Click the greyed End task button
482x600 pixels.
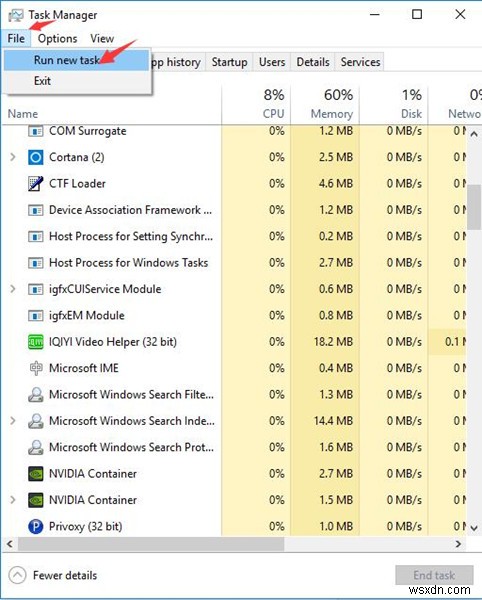click(434, 575)
